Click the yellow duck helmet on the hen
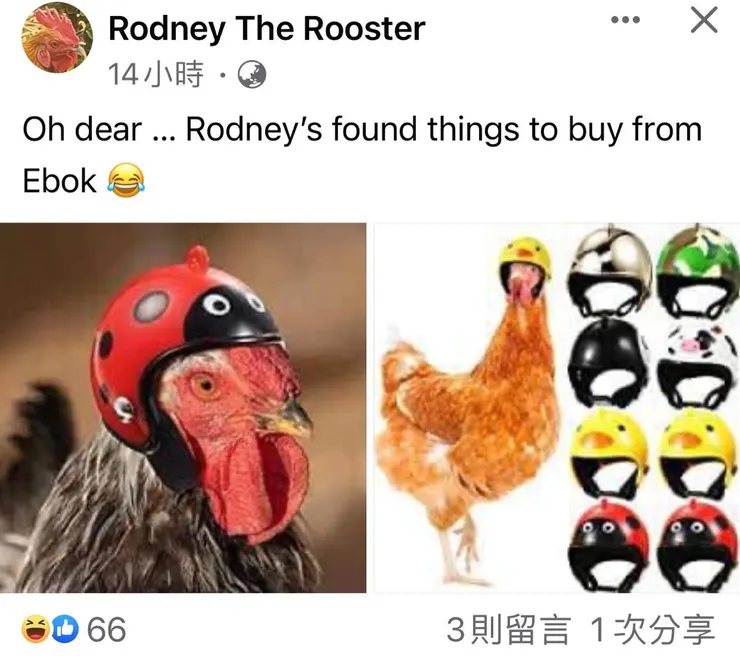The image size is (740, 661). tap(525, 263)
